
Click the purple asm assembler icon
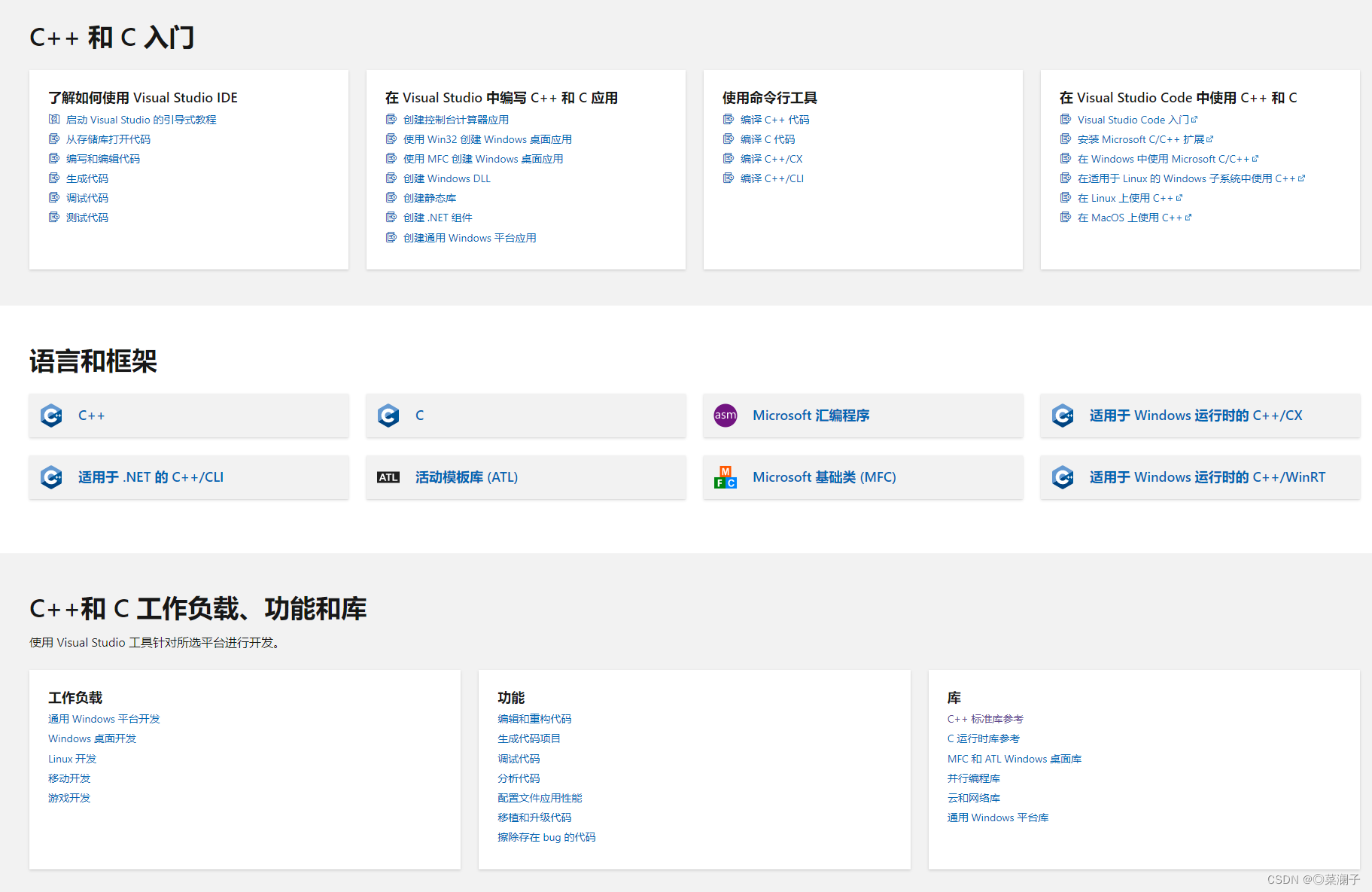pos(726,416)
